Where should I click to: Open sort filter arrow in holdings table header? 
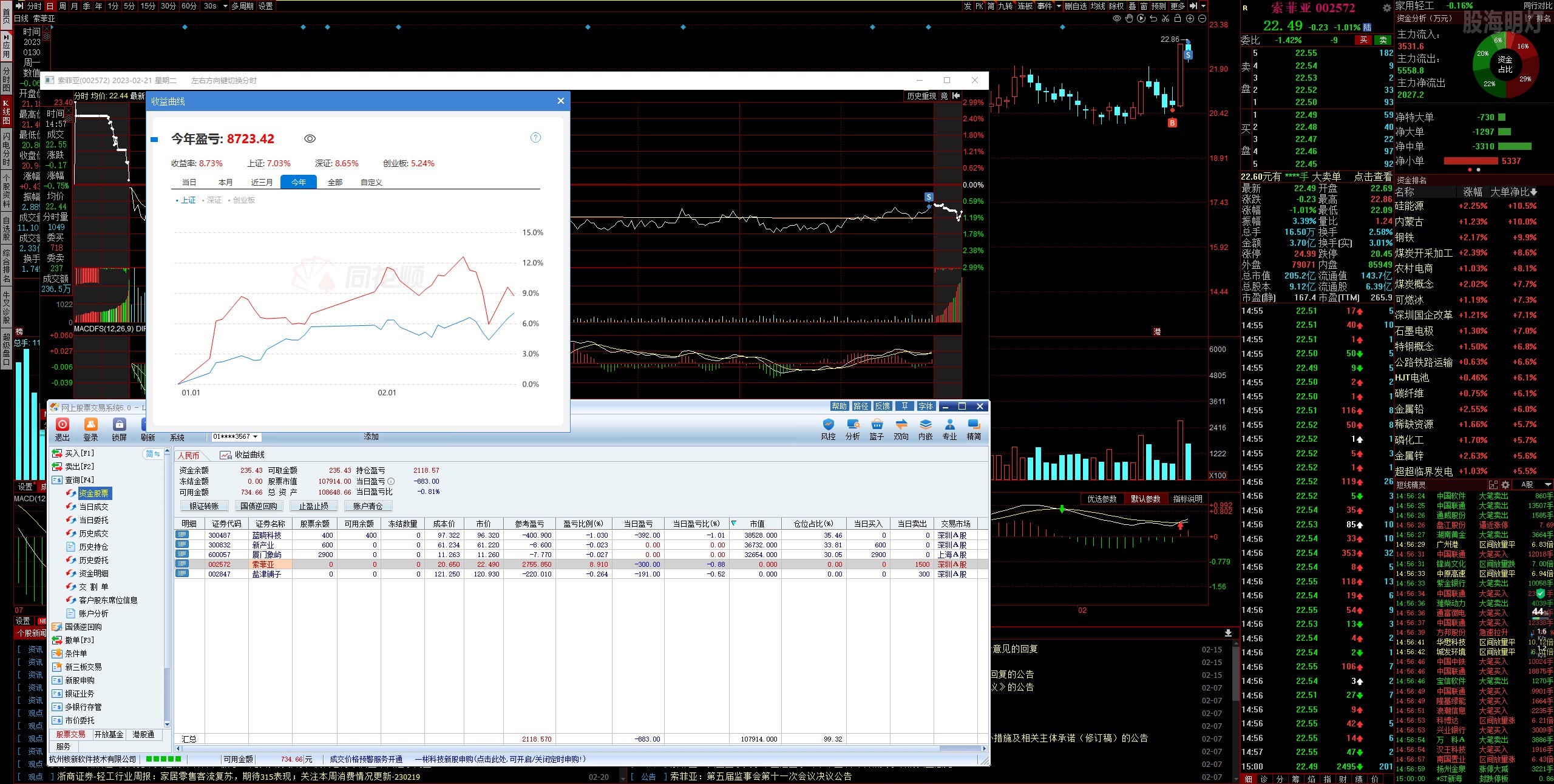[734, 524]
